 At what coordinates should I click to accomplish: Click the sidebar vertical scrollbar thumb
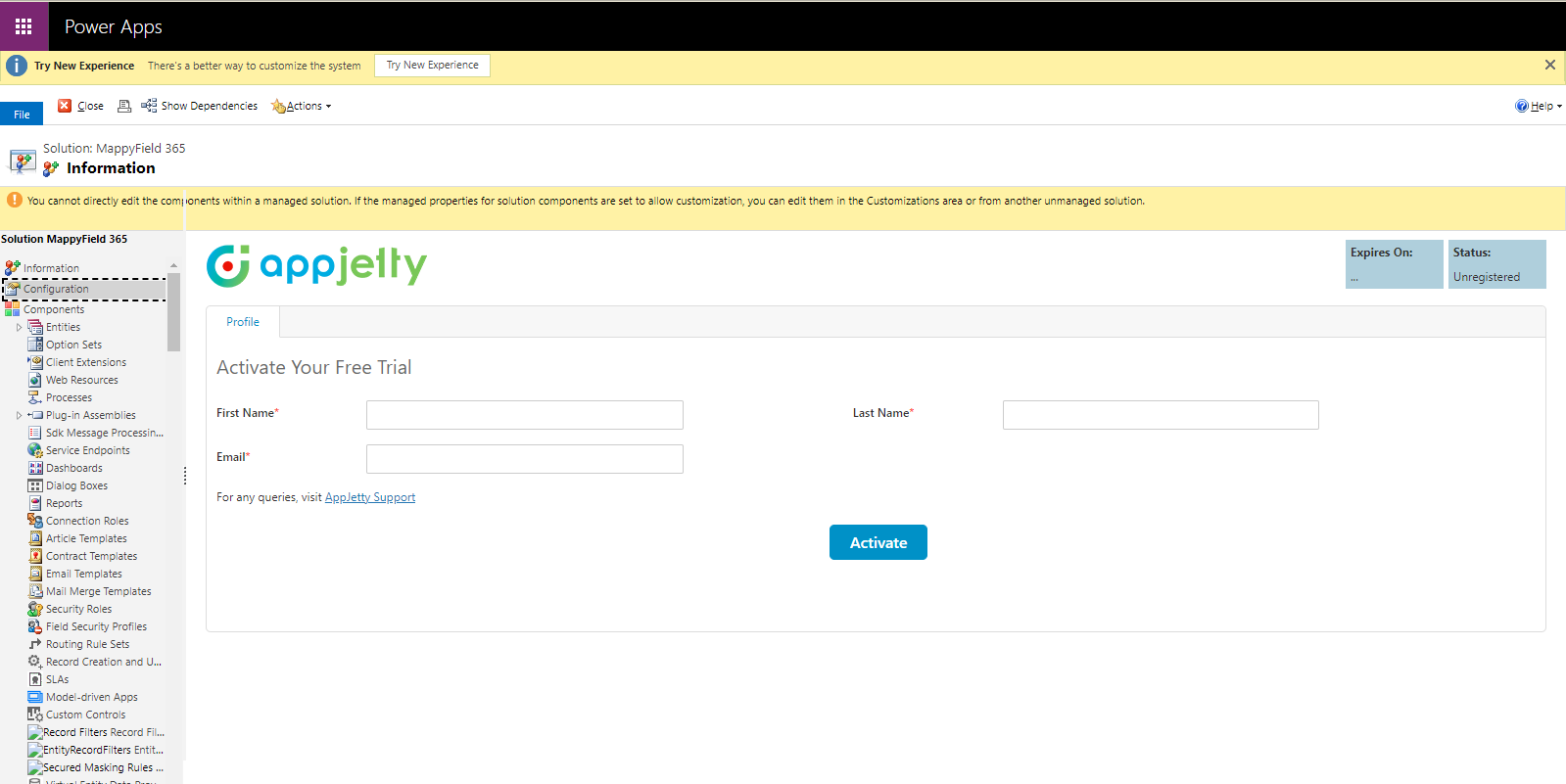coord(173,311)
